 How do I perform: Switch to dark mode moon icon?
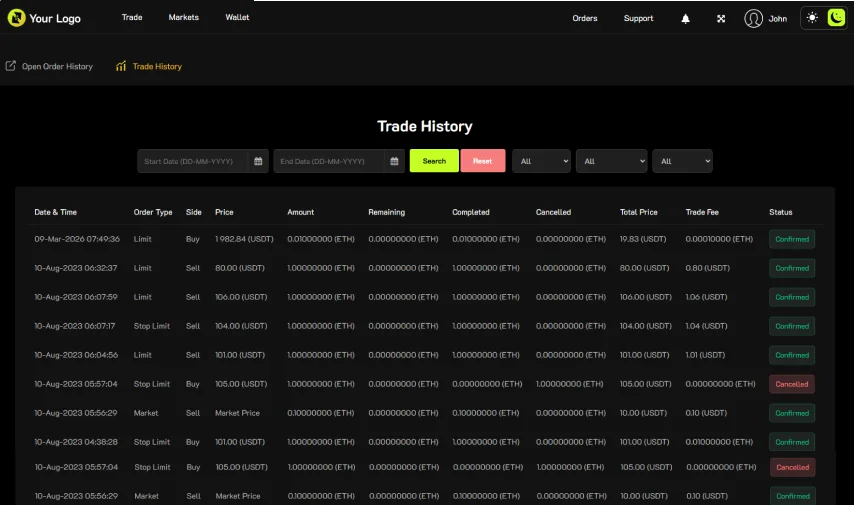836,18
